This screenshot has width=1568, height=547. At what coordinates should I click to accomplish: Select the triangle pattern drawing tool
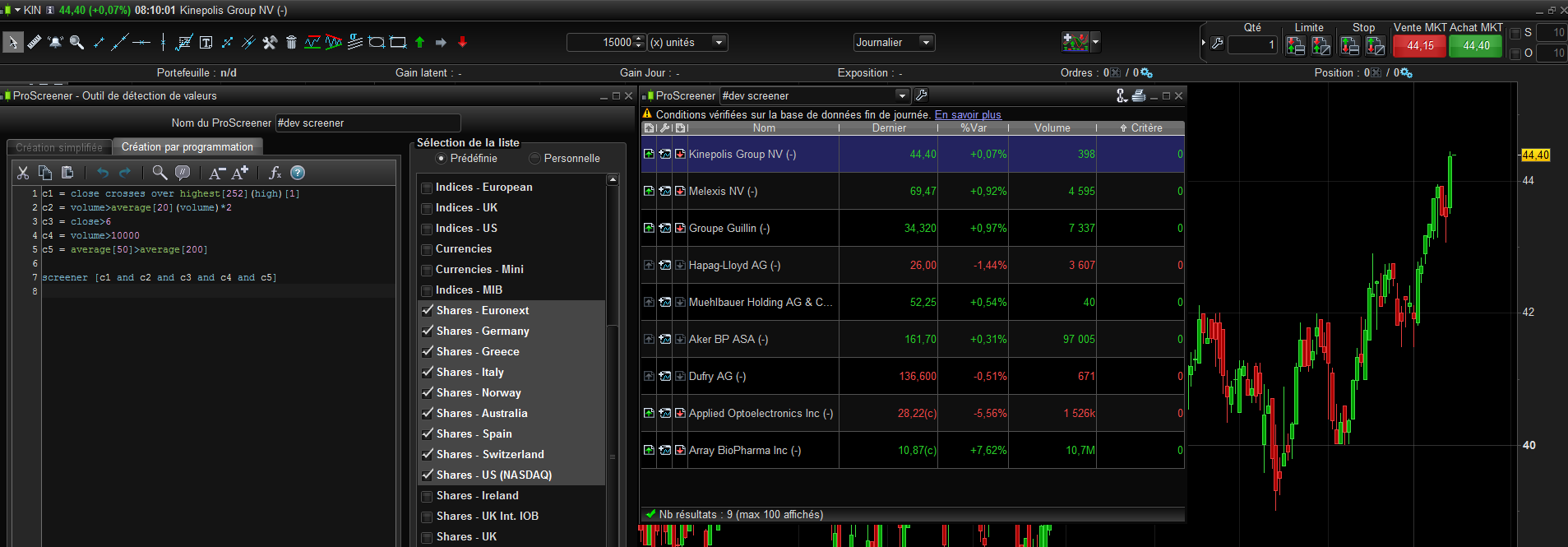334,42
